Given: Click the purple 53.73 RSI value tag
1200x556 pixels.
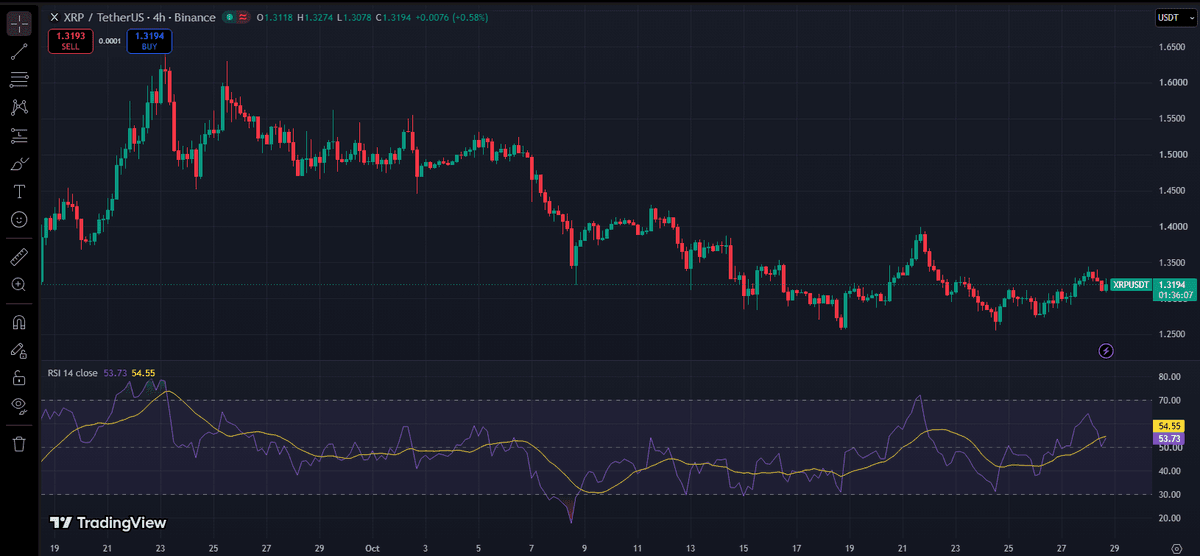Looking at the screenshot, I should click(x=1169, y=439).
